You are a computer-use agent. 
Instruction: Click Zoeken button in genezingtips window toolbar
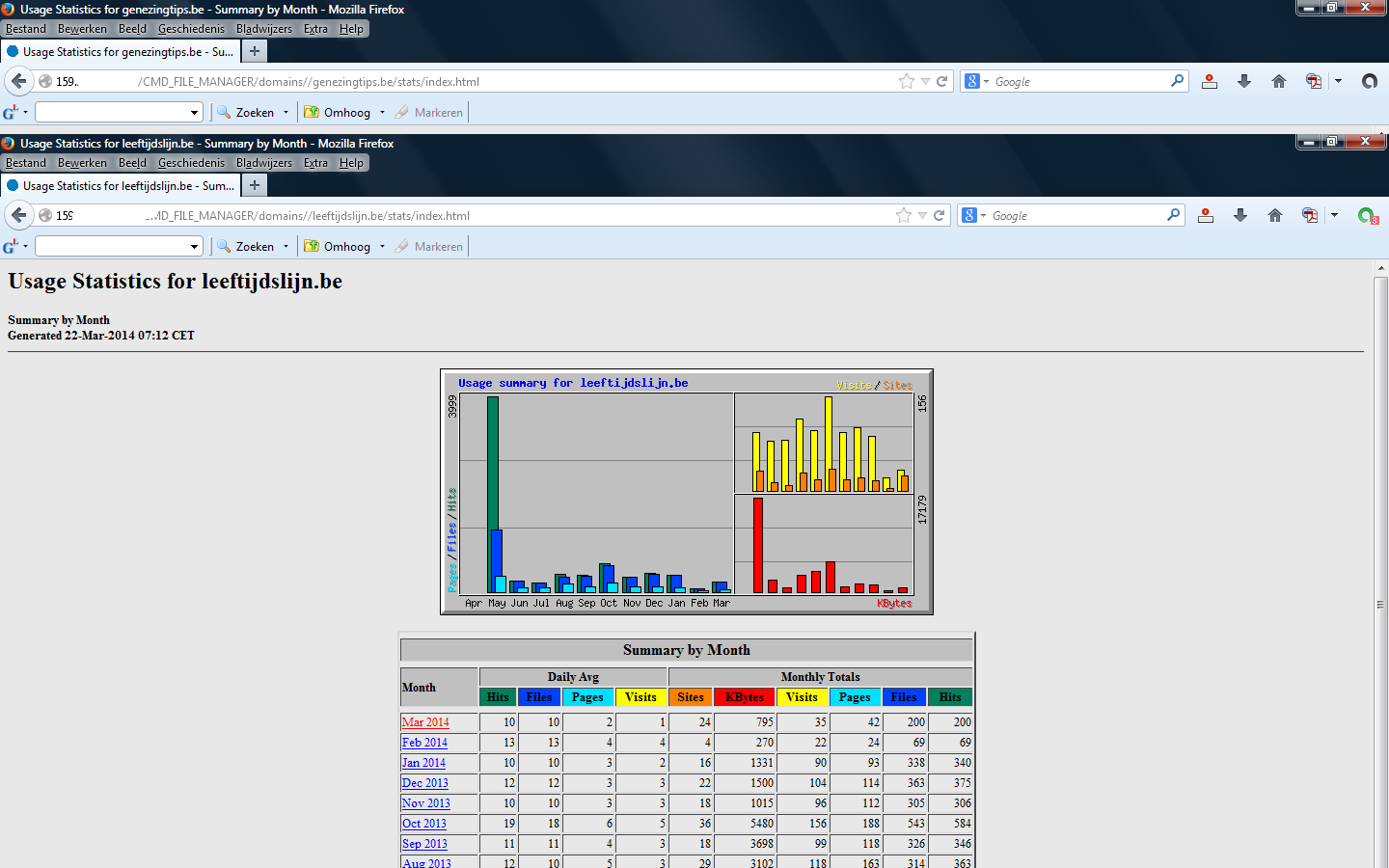click(246, 113)
